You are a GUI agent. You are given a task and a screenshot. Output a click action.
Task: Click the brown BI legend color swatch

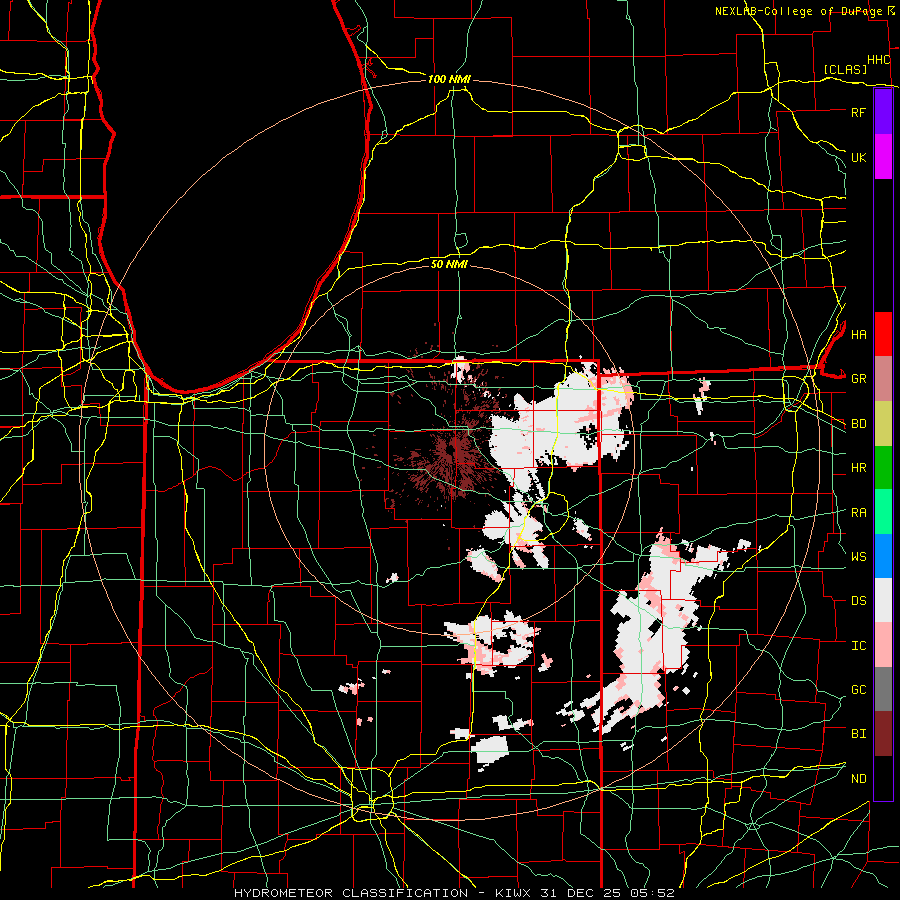pyautogui.click(x=883, y=734)
